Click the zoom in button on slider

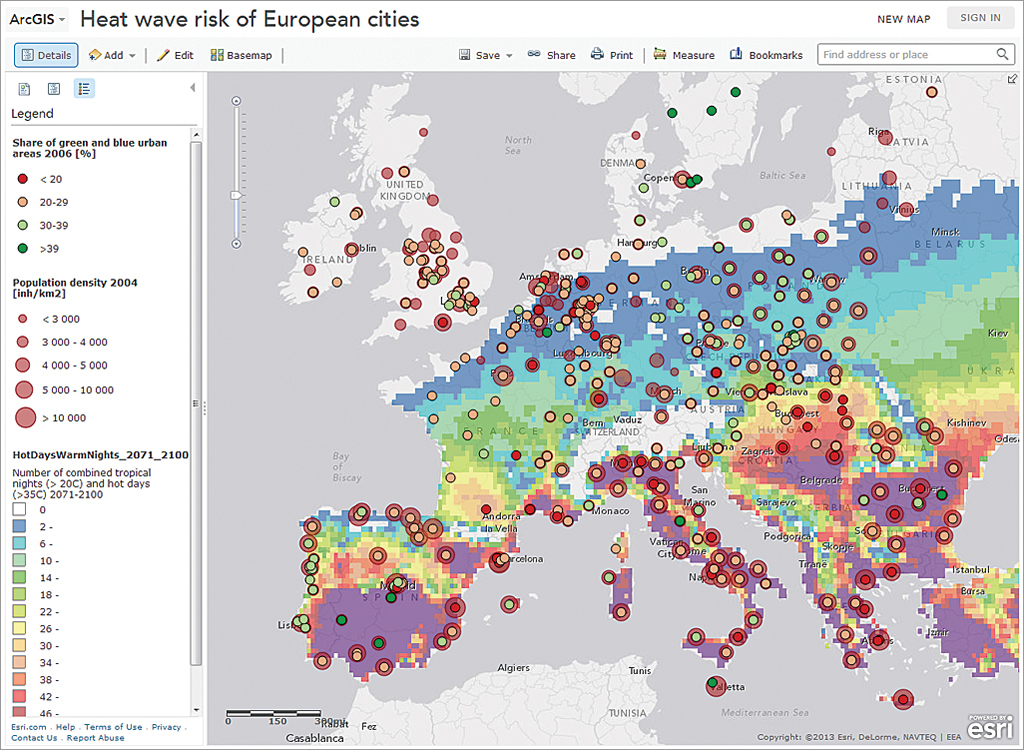click(236, 101)
